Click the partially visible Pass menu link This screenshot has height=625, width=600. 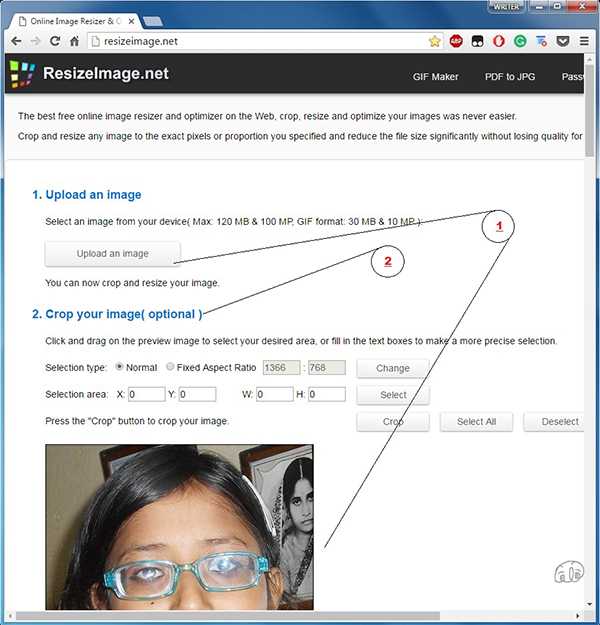pos(573,77)
